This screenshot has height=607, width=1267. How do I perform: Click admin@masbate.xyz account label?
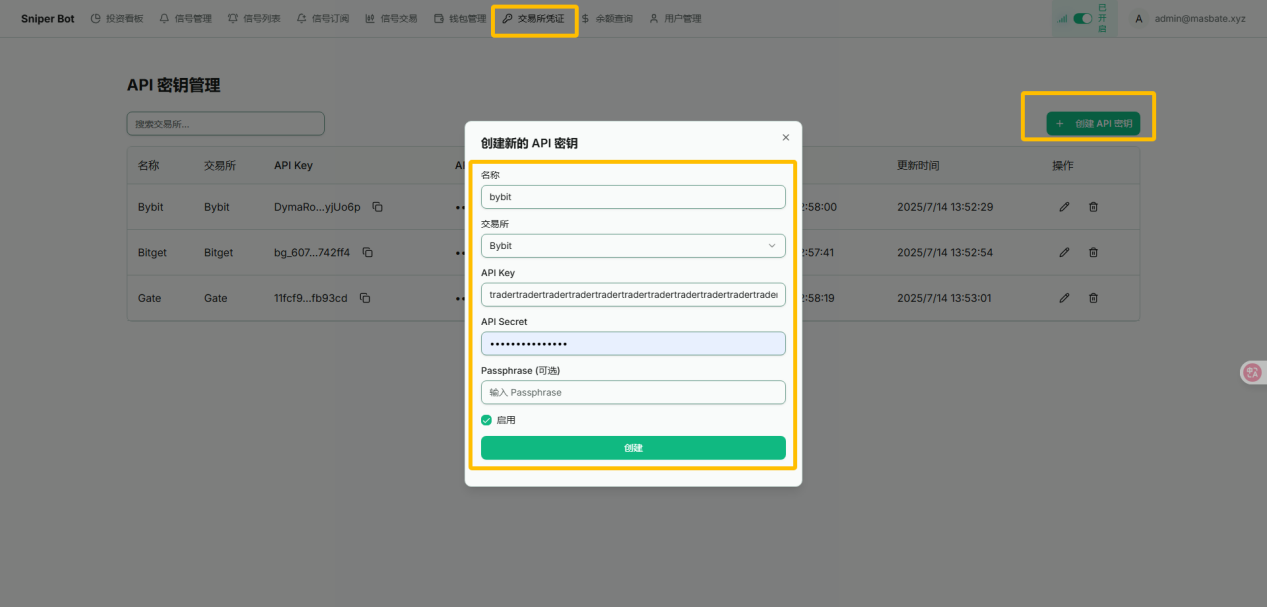[x=1200, y=18]
